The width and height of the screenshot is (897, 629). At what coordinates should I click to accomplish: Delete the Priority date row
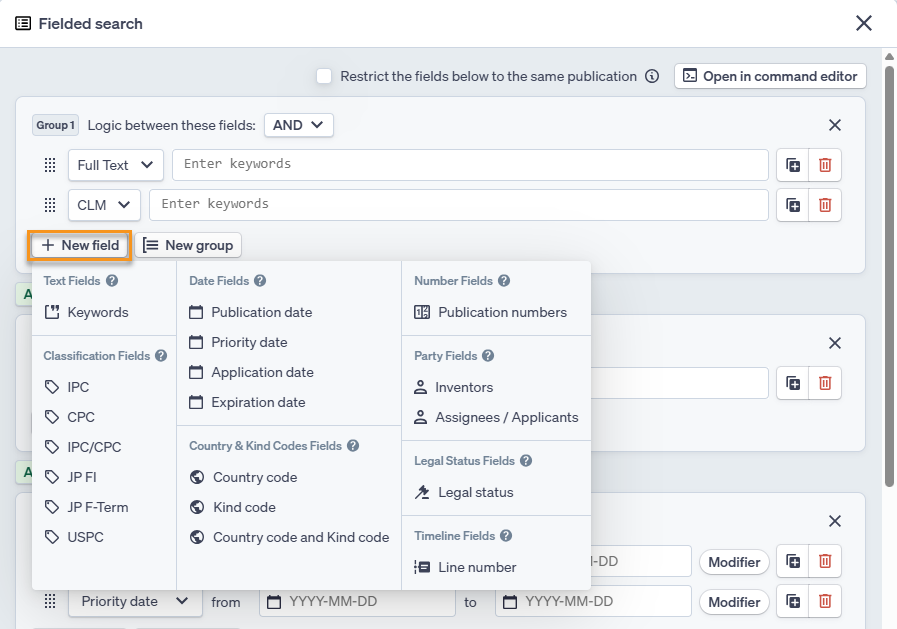[x=825, y=602]
